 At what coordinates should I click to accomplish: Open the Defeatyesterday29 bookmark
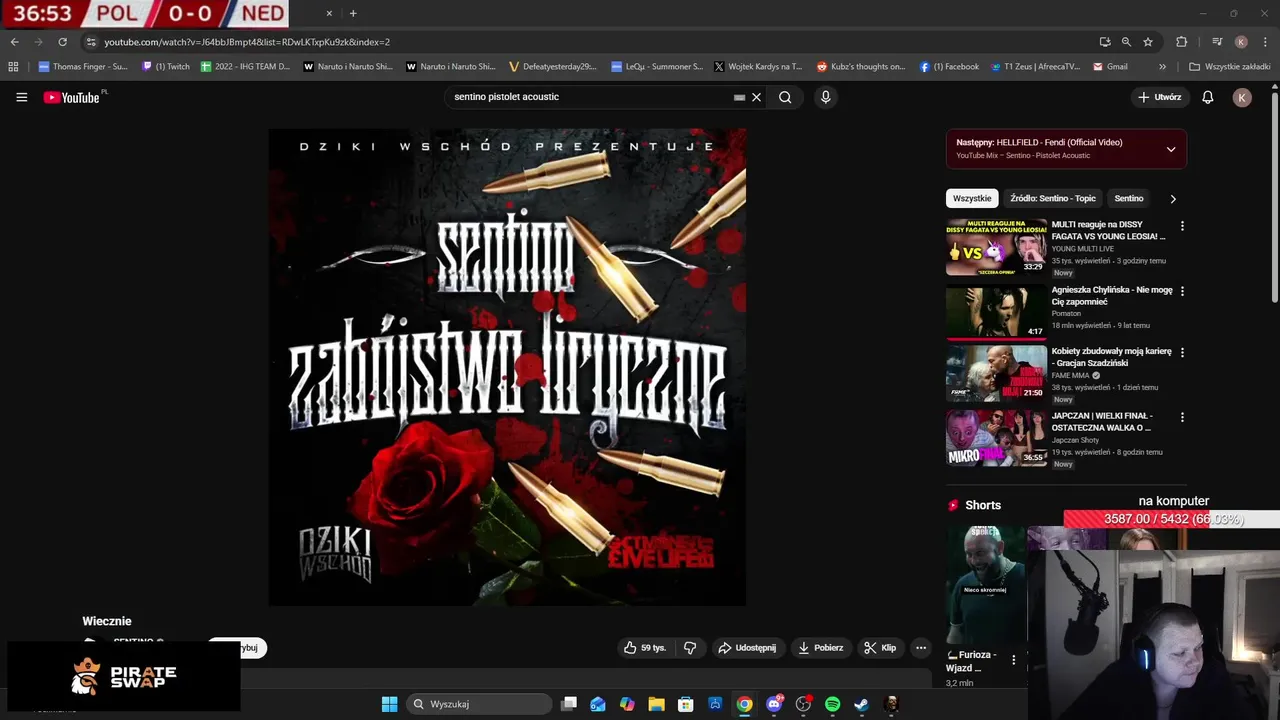(553, 67)
